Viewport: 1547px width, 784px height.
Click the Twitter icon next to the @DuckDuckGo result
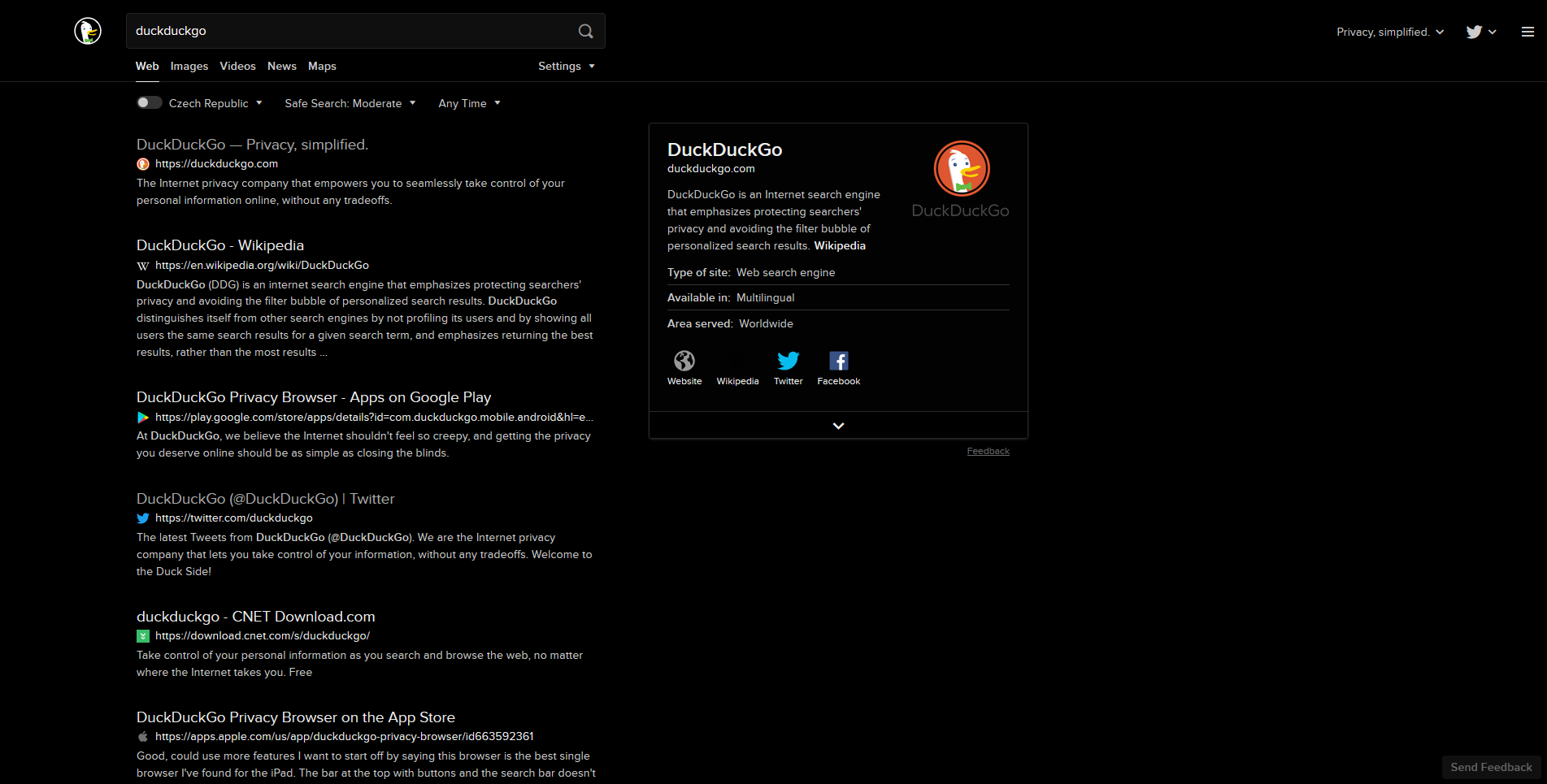(143, 518)
